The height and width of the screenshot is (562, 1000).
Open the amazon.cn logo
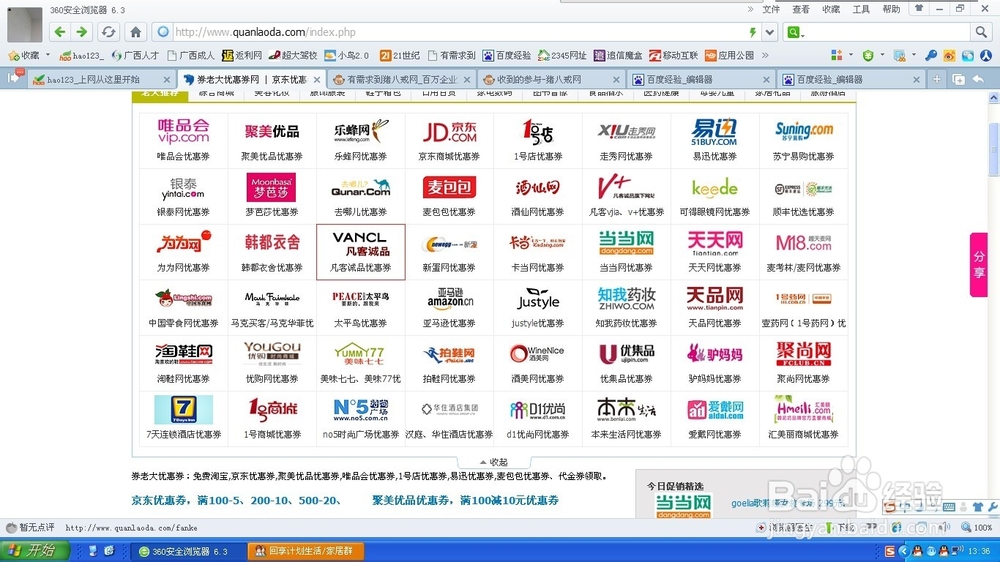coord(450,299)
